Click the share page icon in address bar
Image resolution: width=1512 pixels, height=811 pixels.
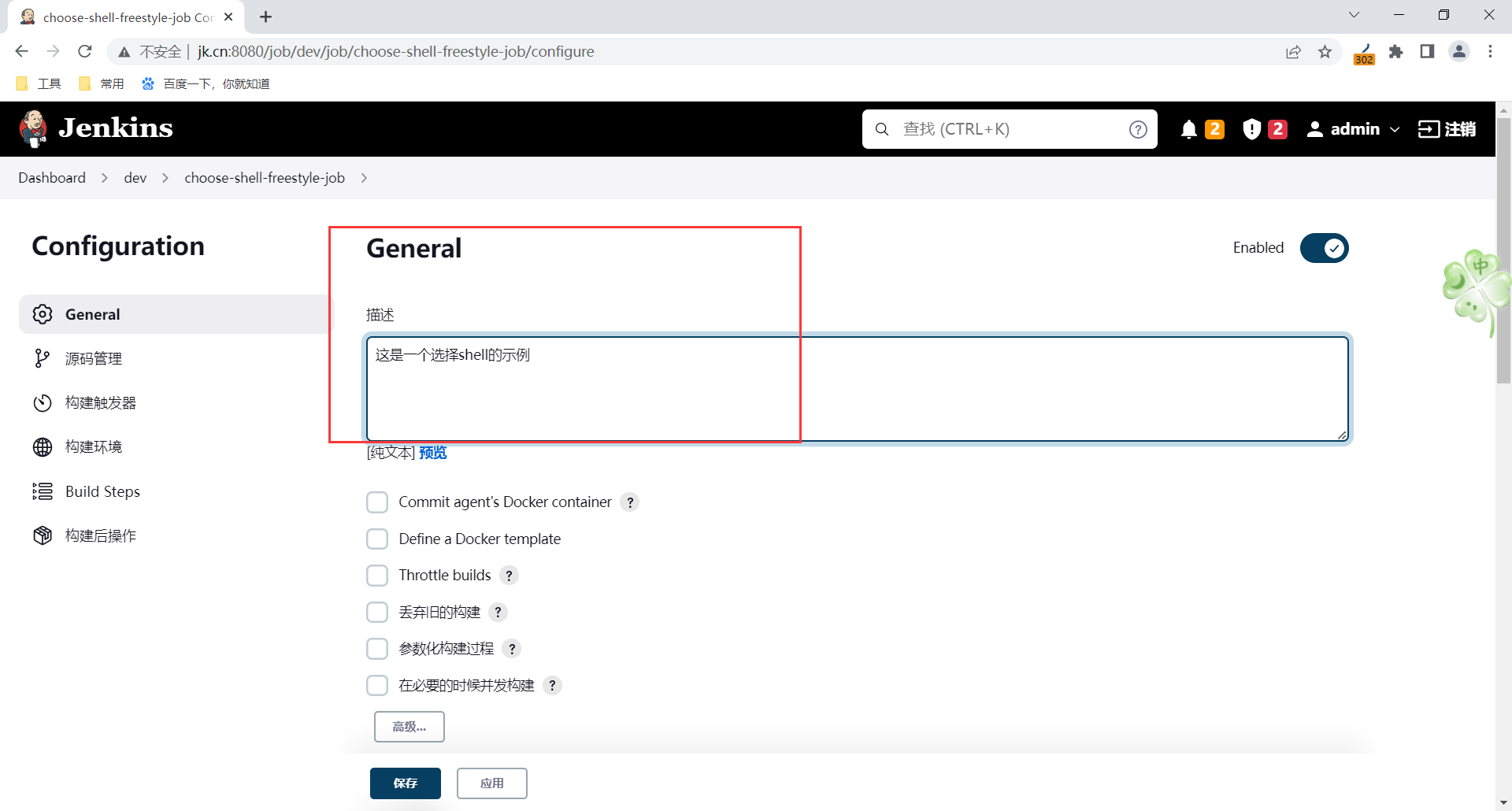1294,51
